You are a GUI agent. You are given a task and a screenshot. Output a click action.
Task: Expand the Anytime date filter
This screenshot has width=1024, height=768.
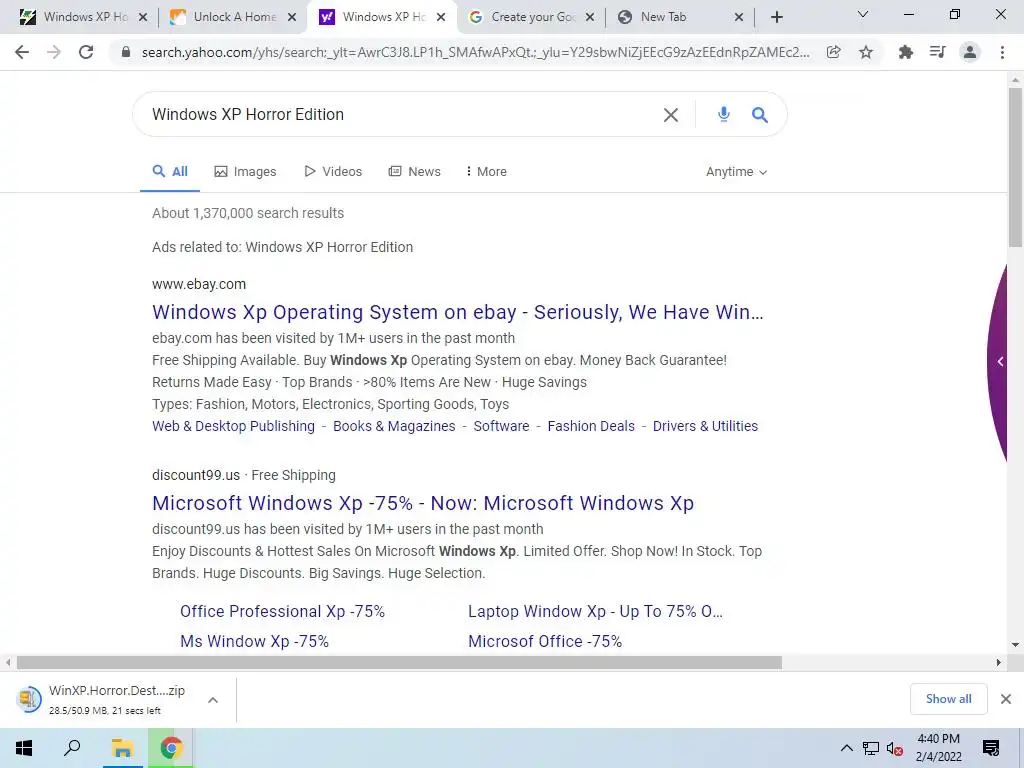coord(737,172)
